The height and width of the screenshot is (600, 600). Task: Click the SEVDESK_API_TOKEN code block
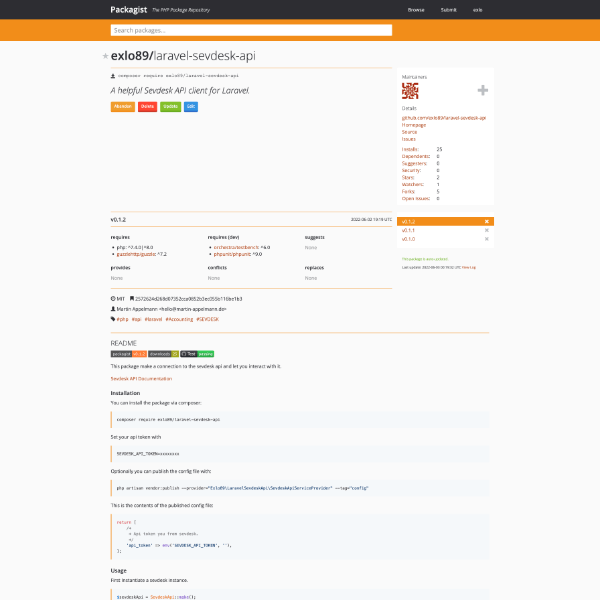click(x=300, y=454)
